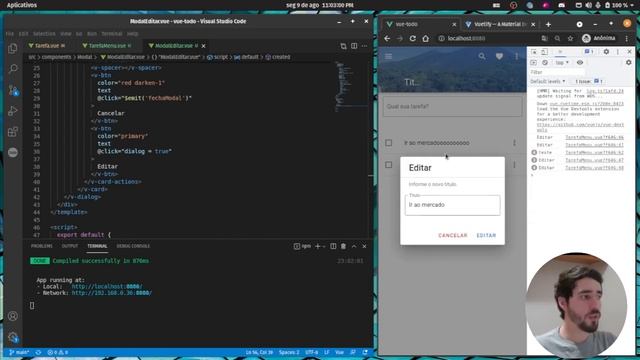Click EDITAR button in Editar dialog
This screenshot has height=360, width=640.
tap(486, 236)
